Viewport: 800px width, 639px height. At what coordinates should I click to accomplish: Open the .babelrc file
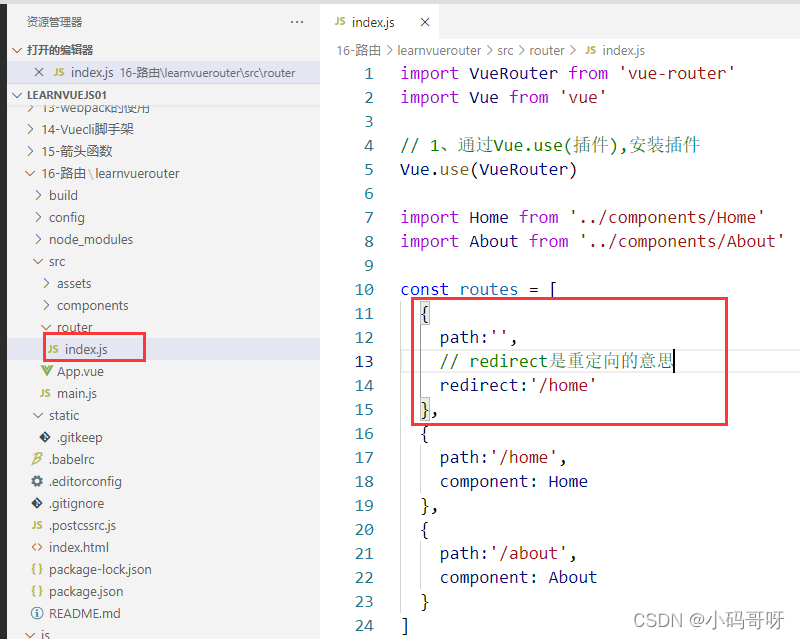point(71,459)
